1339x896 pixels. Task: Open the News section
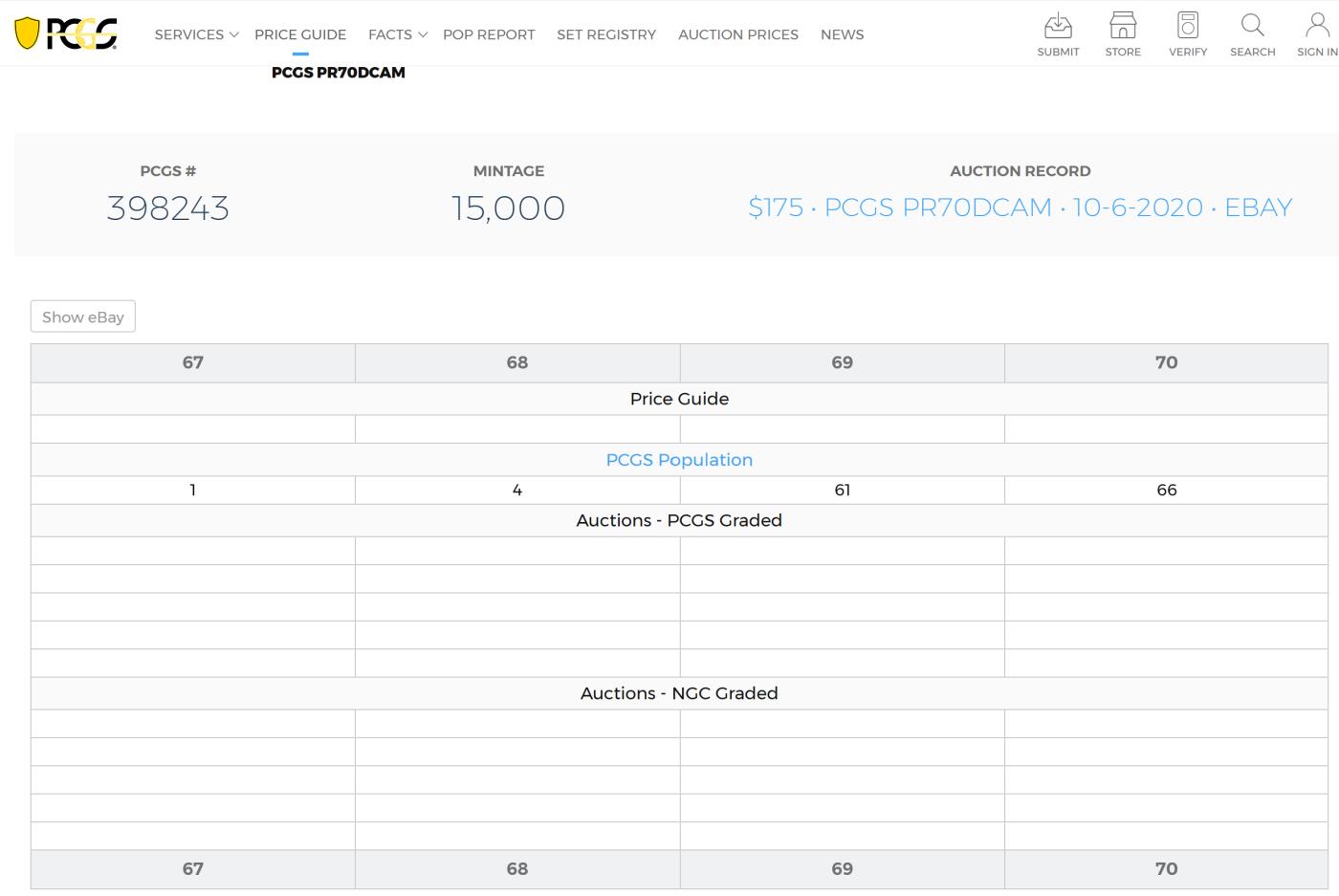click(x=842, y=34)
